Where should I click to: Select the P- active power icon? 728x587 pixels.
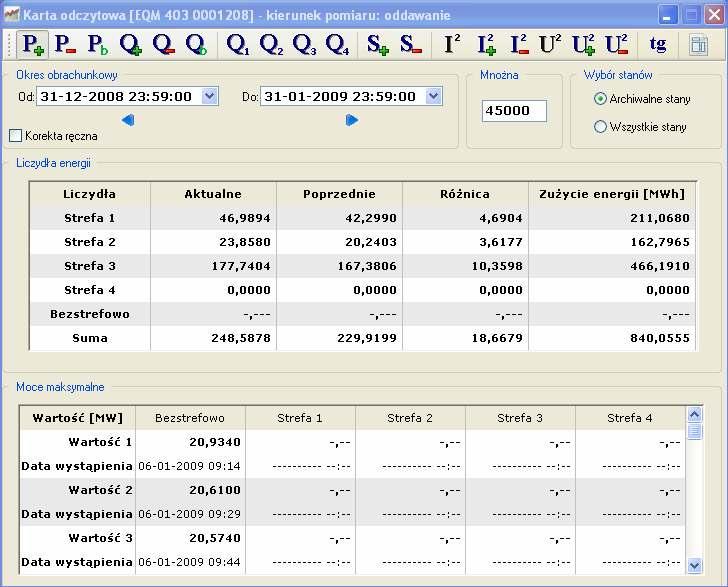pyautogui.click(x=65, y=45)
